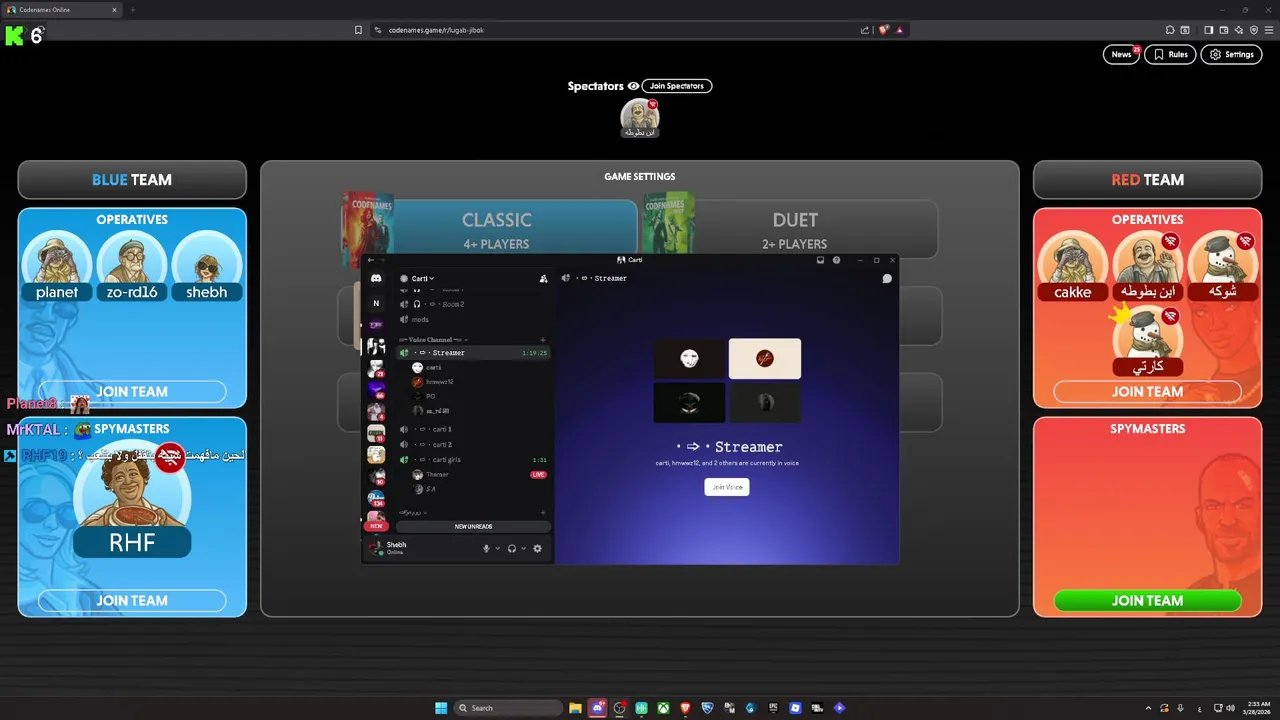Open Brave Wallet icon in toolbar
Screen dimensions: 1280x720
click(x=1224, y=30)
